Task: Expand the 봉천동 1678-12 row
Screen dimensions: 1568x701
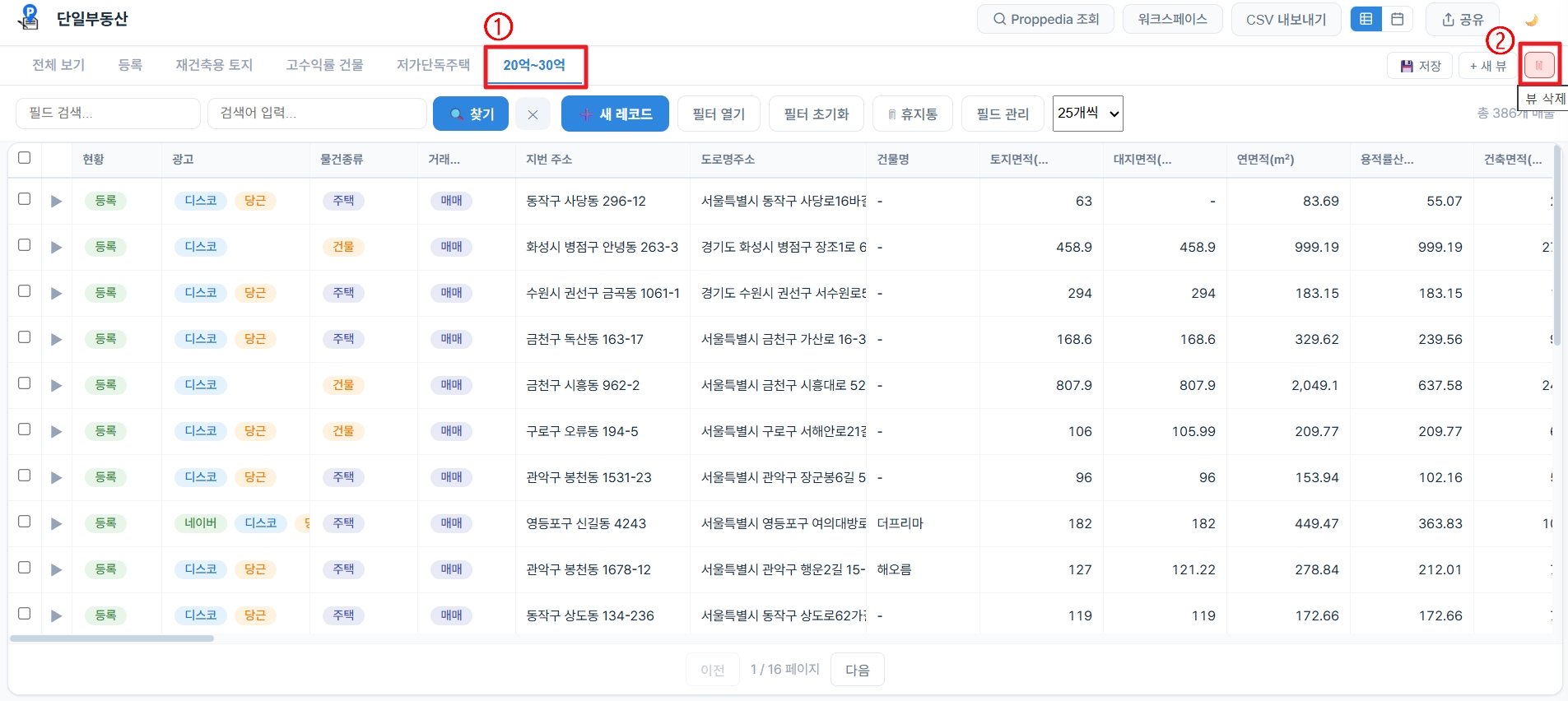Action: [x=56, y=570]
